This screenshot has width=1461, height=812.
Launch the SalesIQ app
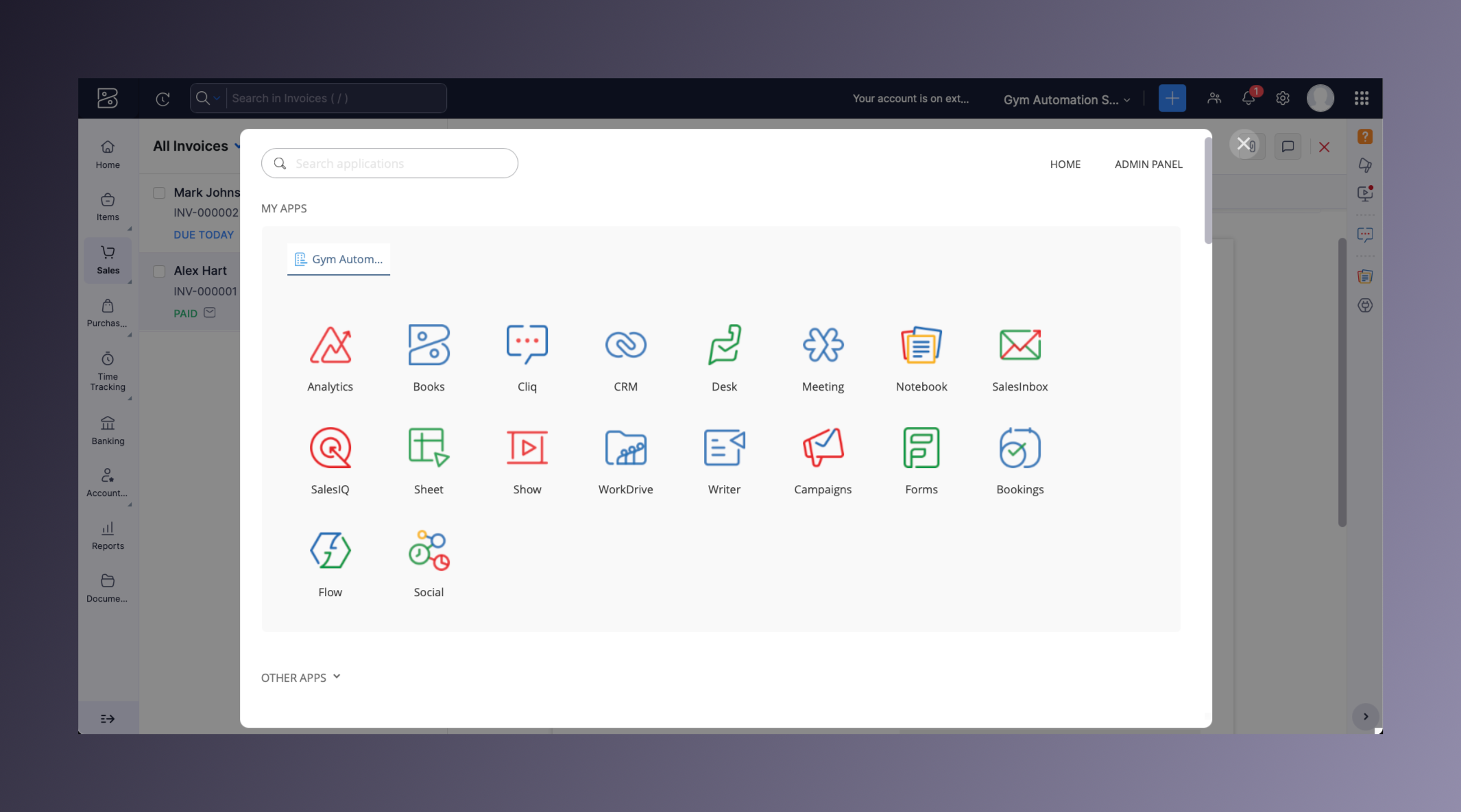[x=330, y=448]
